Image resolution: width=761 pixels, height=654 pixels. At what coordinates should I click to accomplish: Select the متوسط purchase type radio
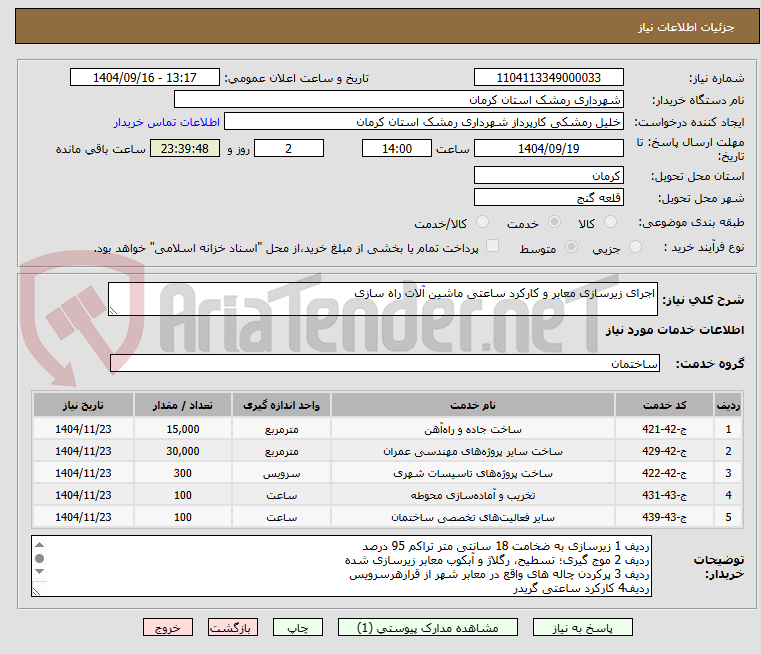[571, 247]
